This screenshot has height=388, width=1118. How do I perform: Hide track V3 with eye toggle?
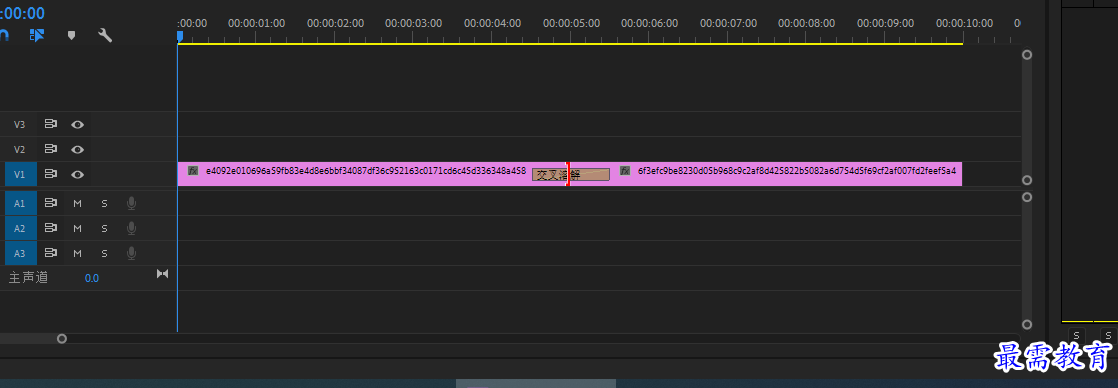tap(77, 125)
